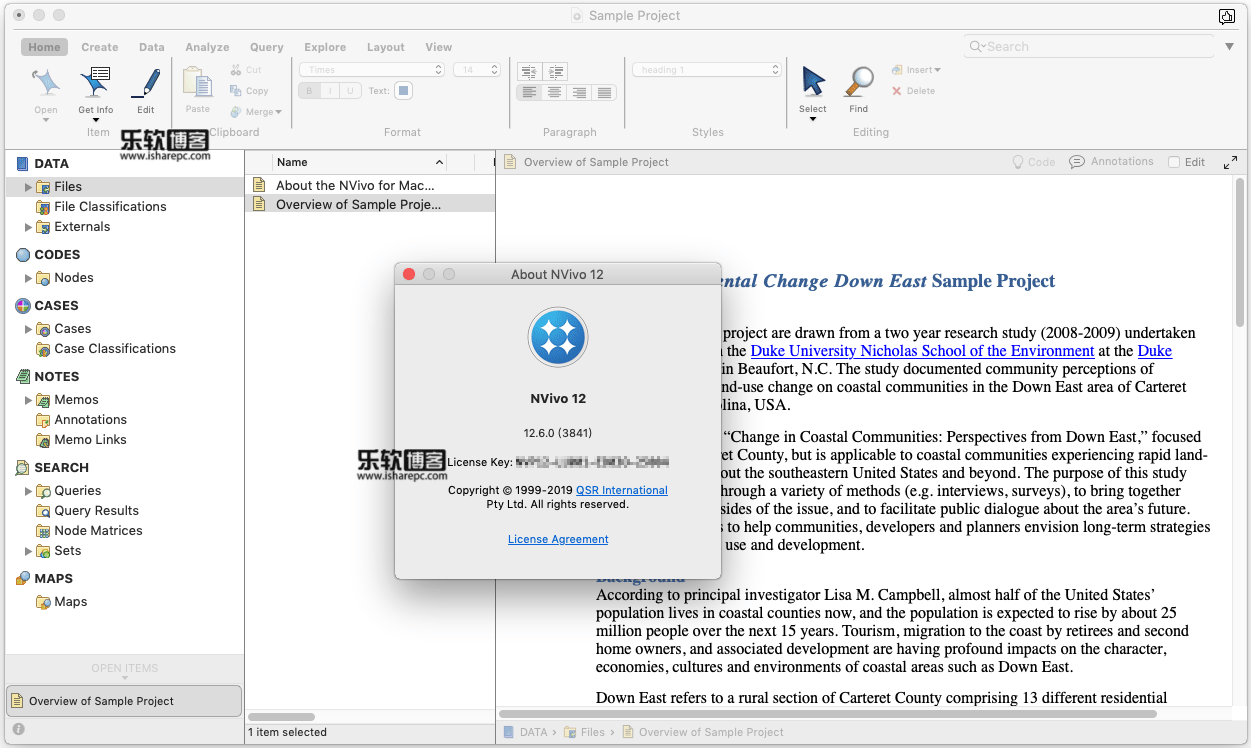Enable the Edit checkbox in document header
Screen dimensions: 1251x748
click(x=1175, y=162)
